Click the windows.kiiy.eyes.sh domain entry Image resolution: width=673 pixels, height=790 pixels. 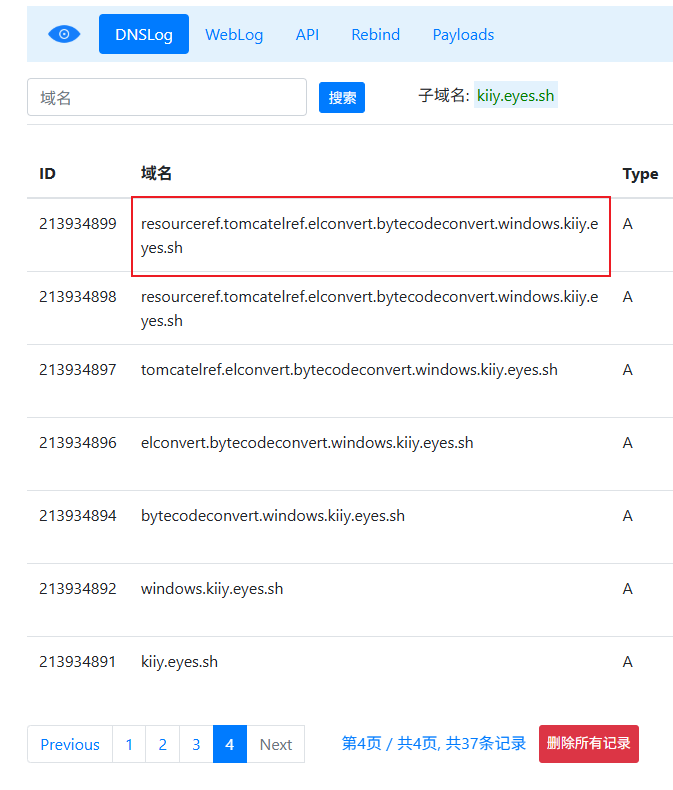pyautogui.click(x=212, y=589)
